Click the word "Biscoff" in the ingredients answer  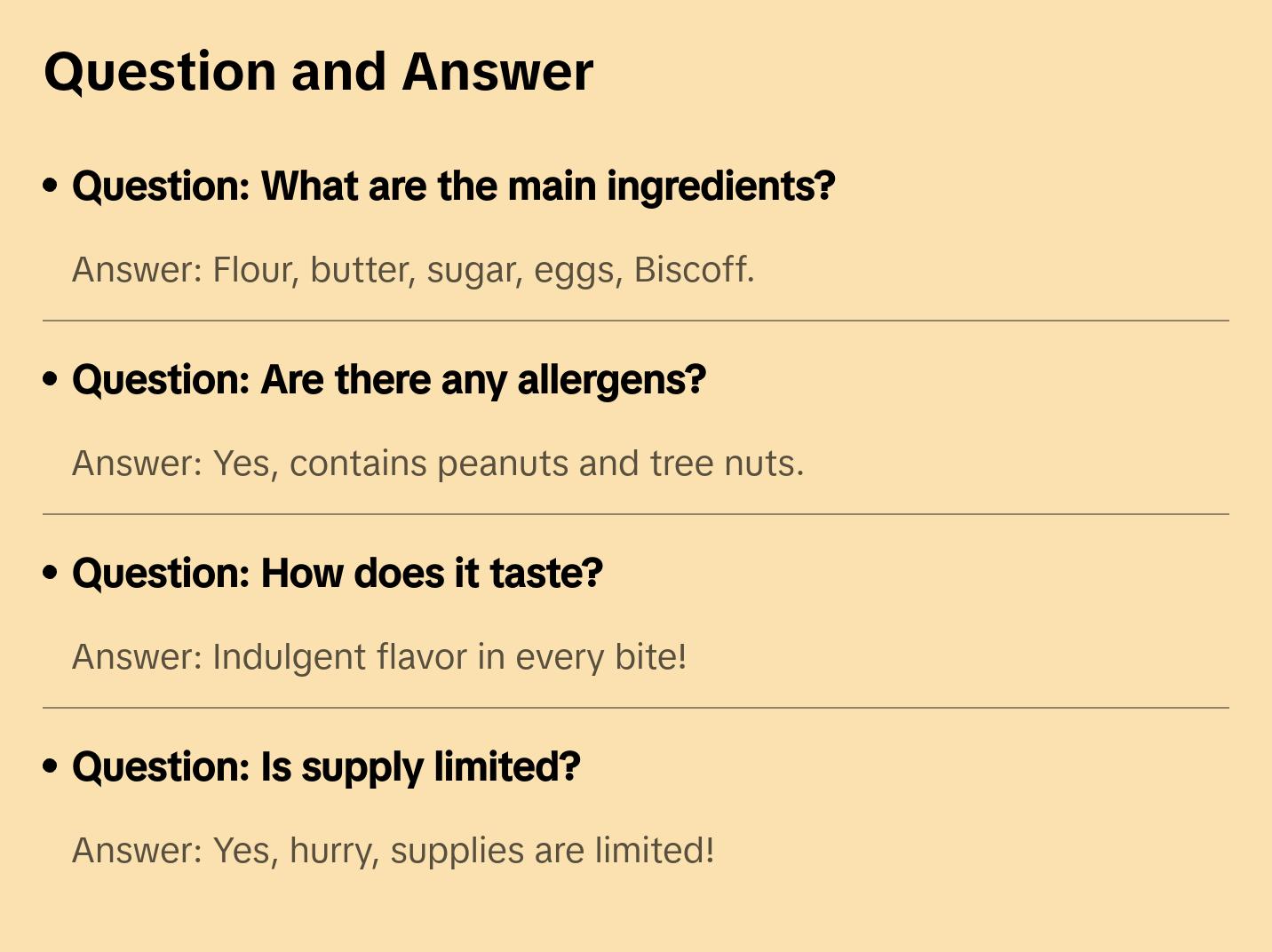[x=693, y=270]
